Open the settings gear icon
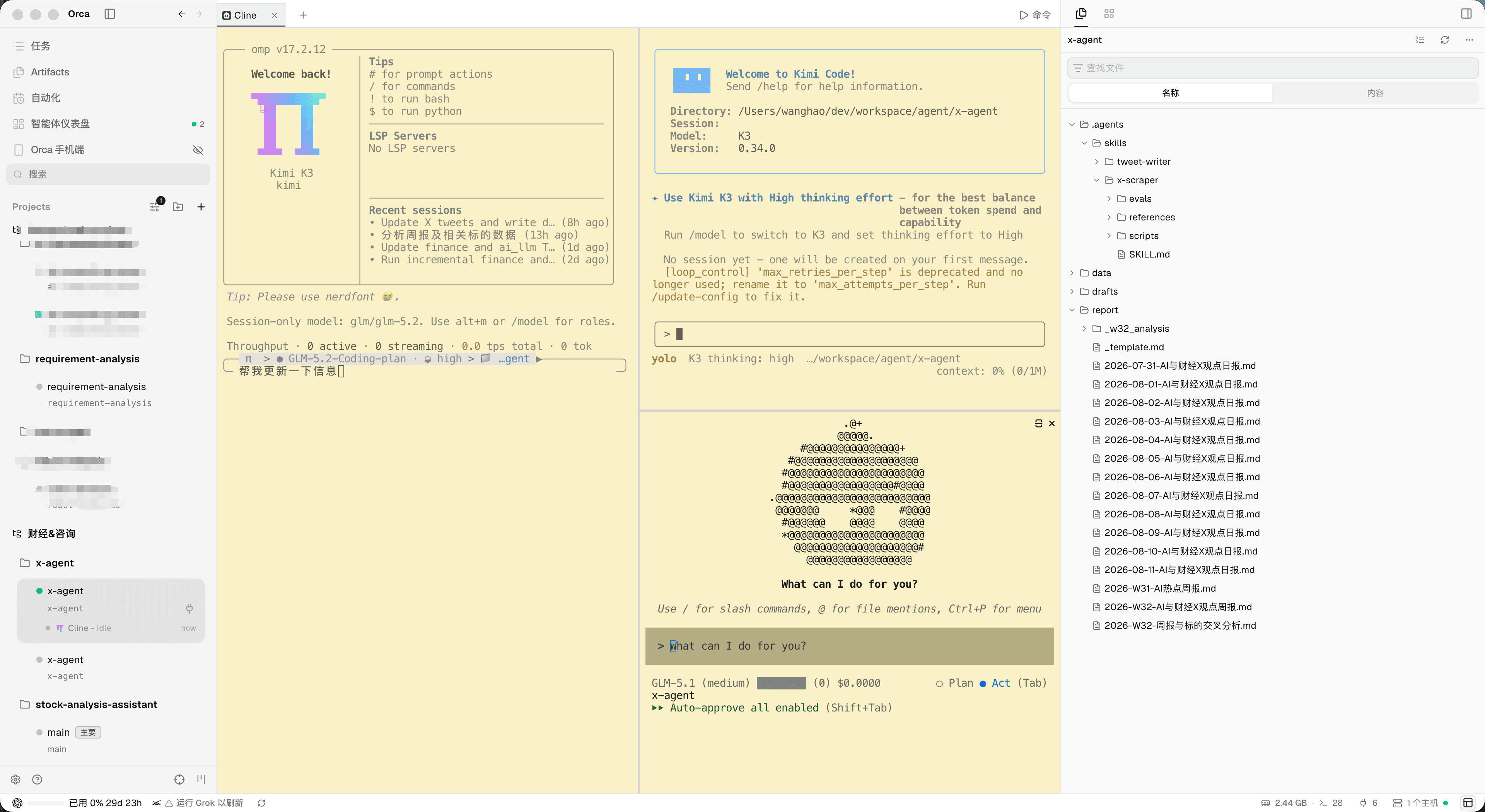The height and width of the screenshot is (812, 1485). [15, 779]
